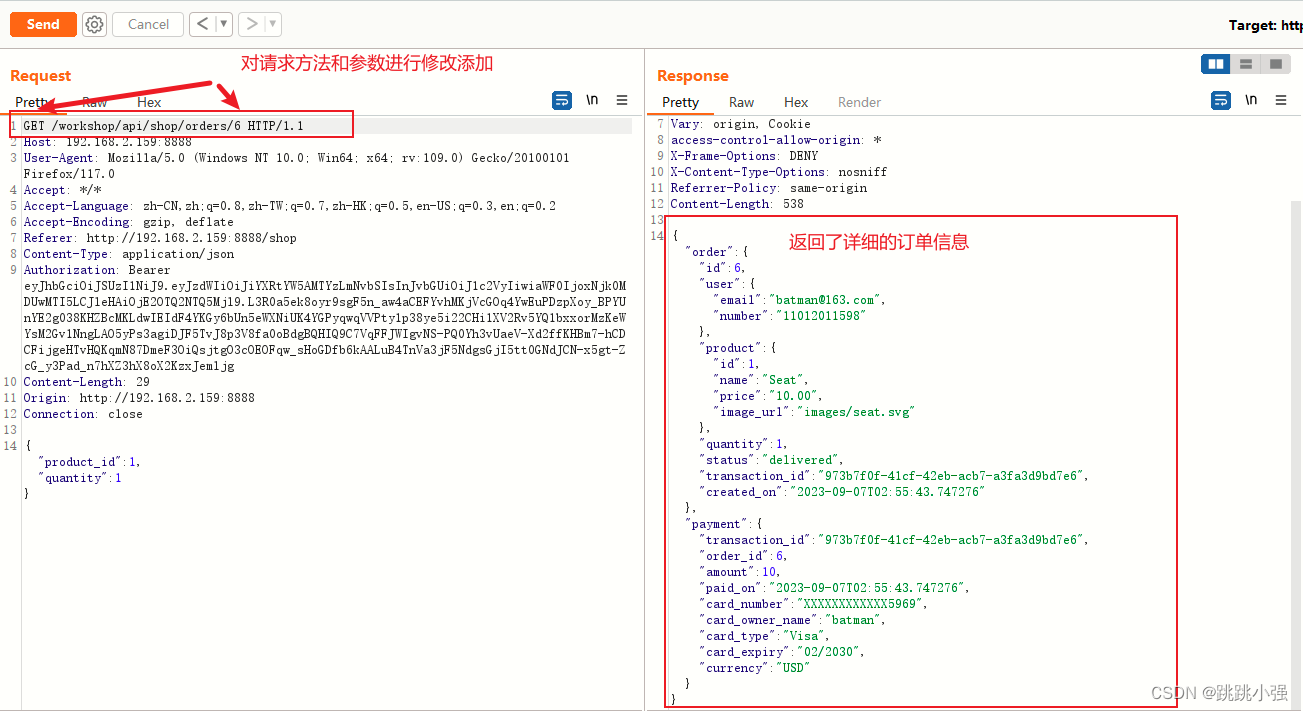Select combined tabbed layout icon
Screen dimensions: 1303x711
coord(1275,64)
